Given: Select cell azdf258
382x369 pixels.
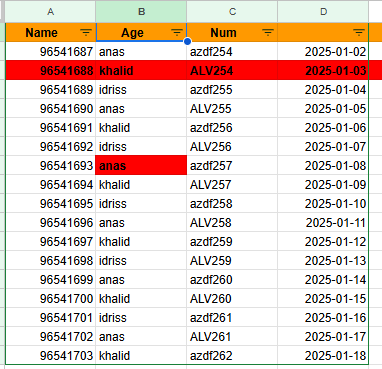Looking at the screenshot, I should pyautogui.click(x=232, y=204).
